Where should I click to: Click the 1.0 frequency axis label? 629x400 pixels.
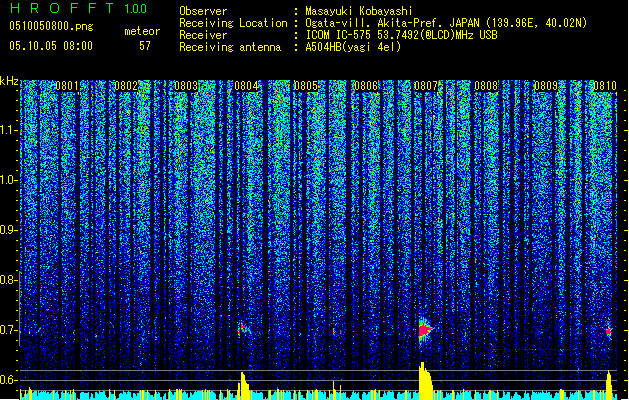[x=8, y=180]
